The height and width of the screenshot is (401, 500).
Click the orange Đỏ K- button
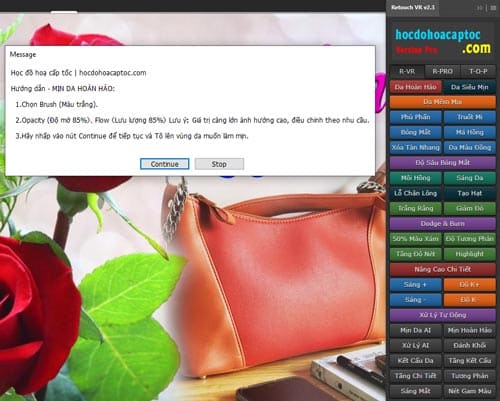[x=470, y=300]
